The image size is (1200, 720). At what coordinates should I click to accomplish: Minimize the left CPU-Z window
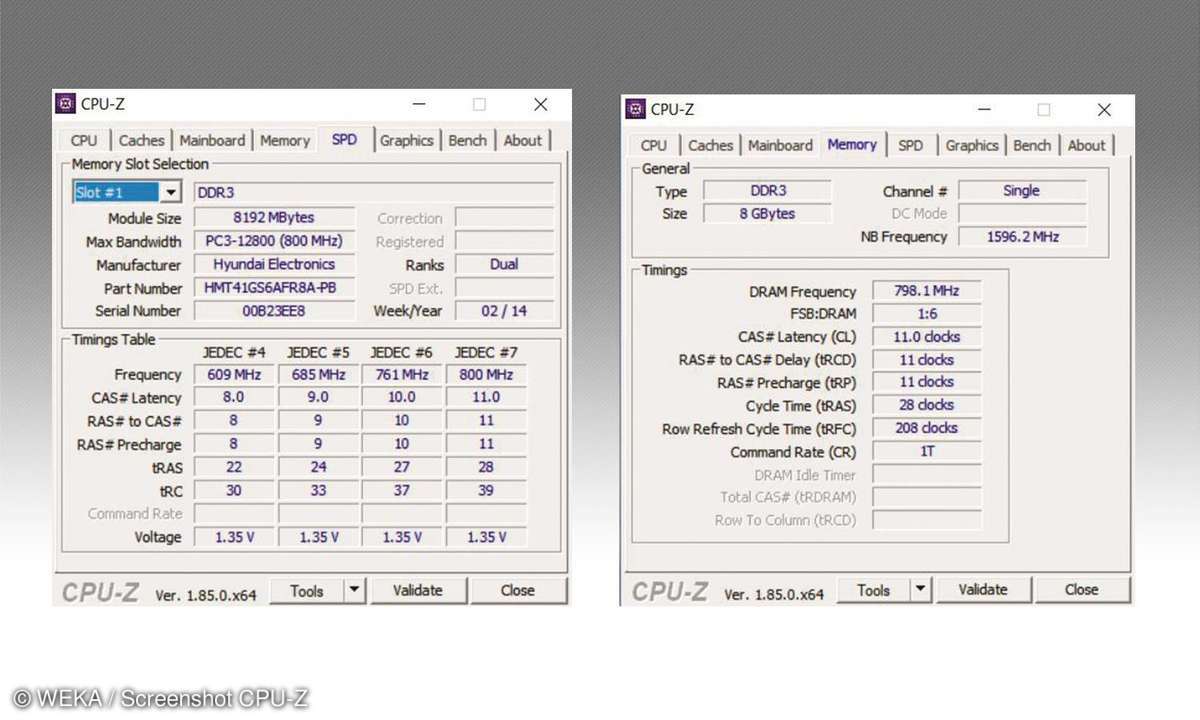point(418,104)
